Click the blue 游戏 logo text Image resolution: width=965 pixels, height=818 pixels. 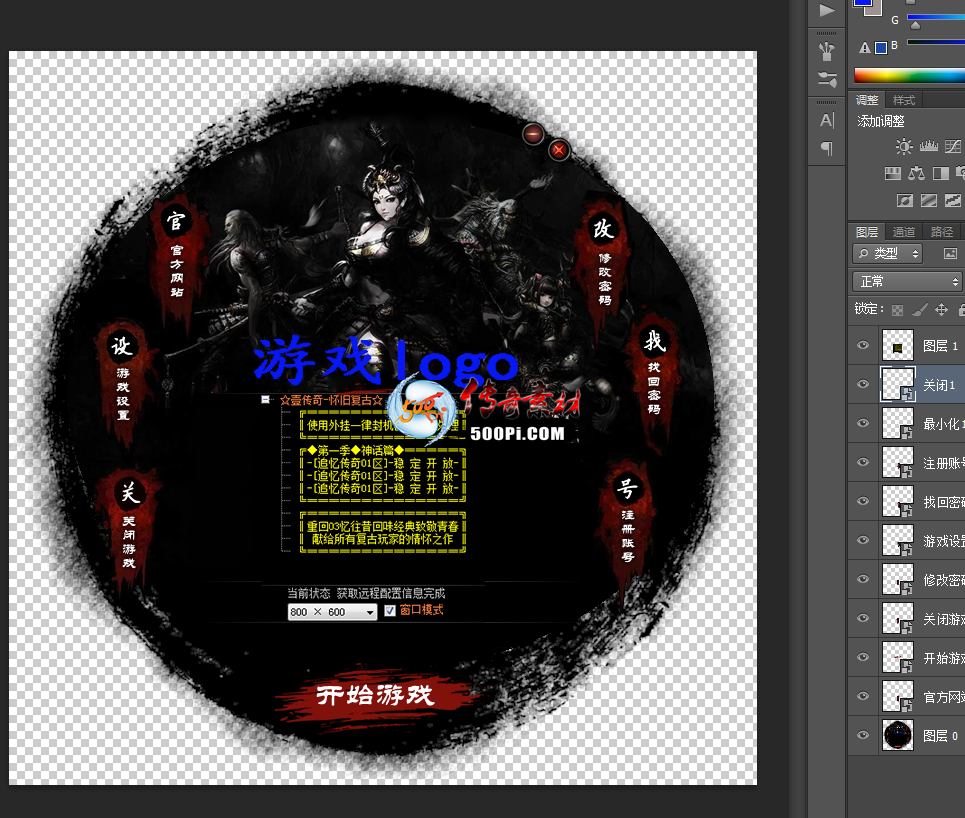point(386,360)
